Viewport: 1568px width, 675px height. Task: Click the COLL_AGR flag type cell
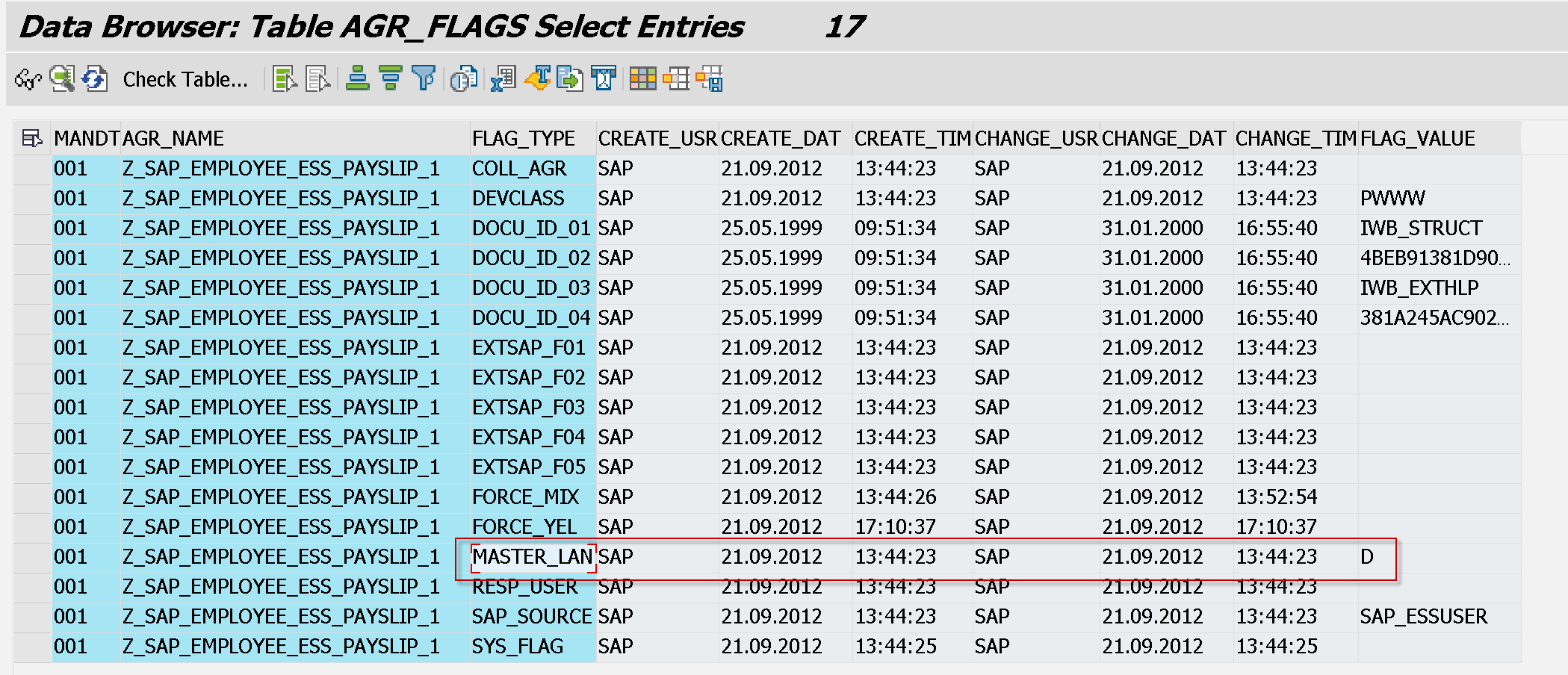[x=533, y=169]
